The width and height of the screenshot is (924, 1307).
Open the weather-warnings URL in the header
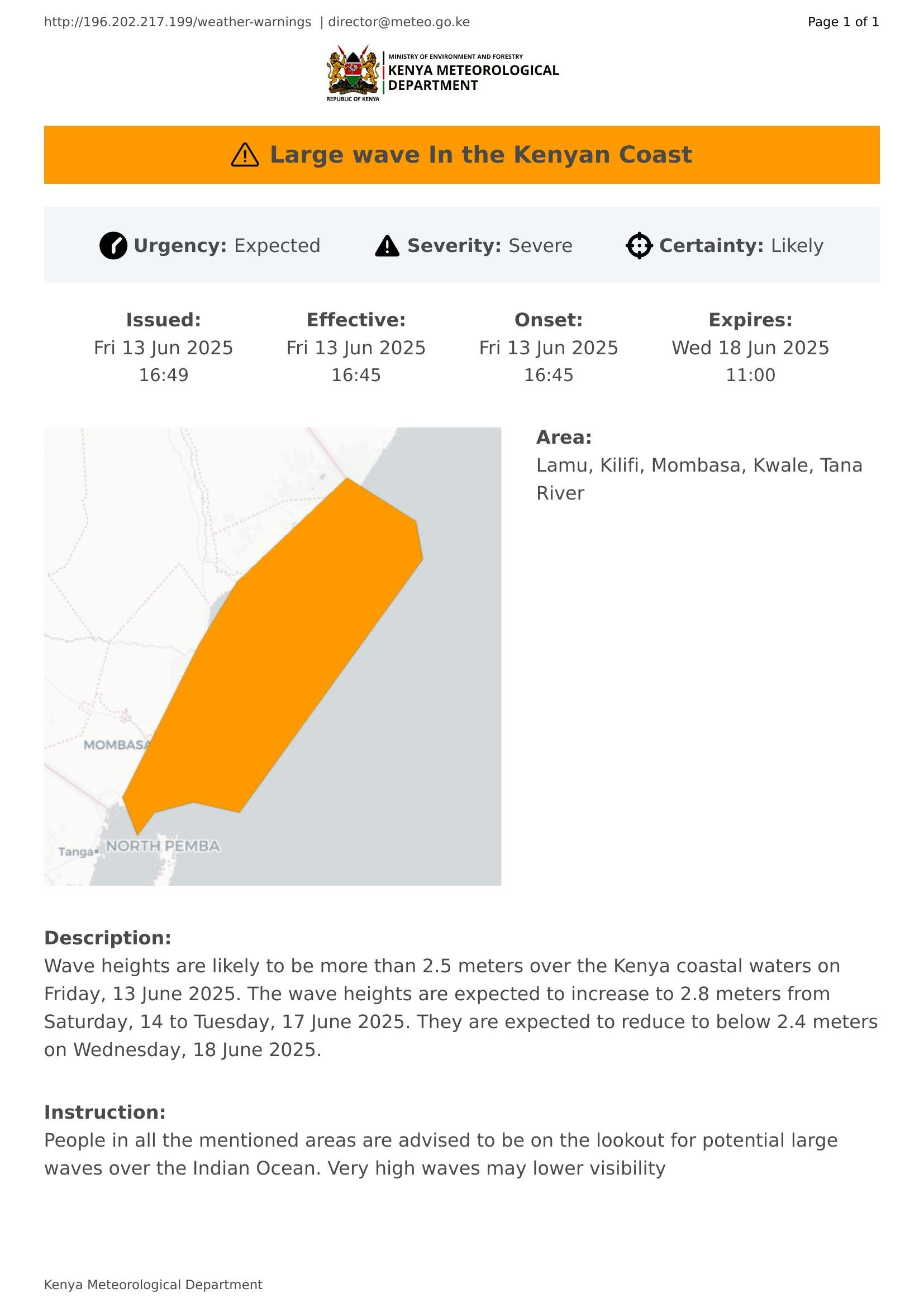tap(178, 22)
